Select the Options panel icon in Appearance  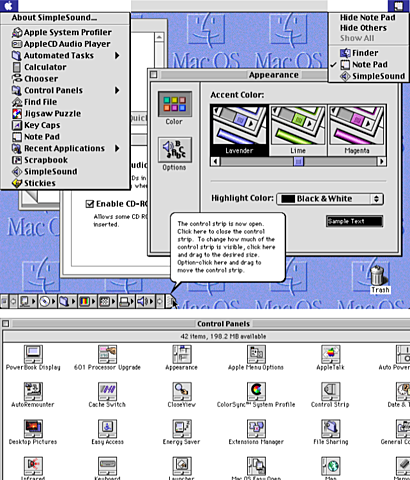pyautogui.click(x=175, y=150)
